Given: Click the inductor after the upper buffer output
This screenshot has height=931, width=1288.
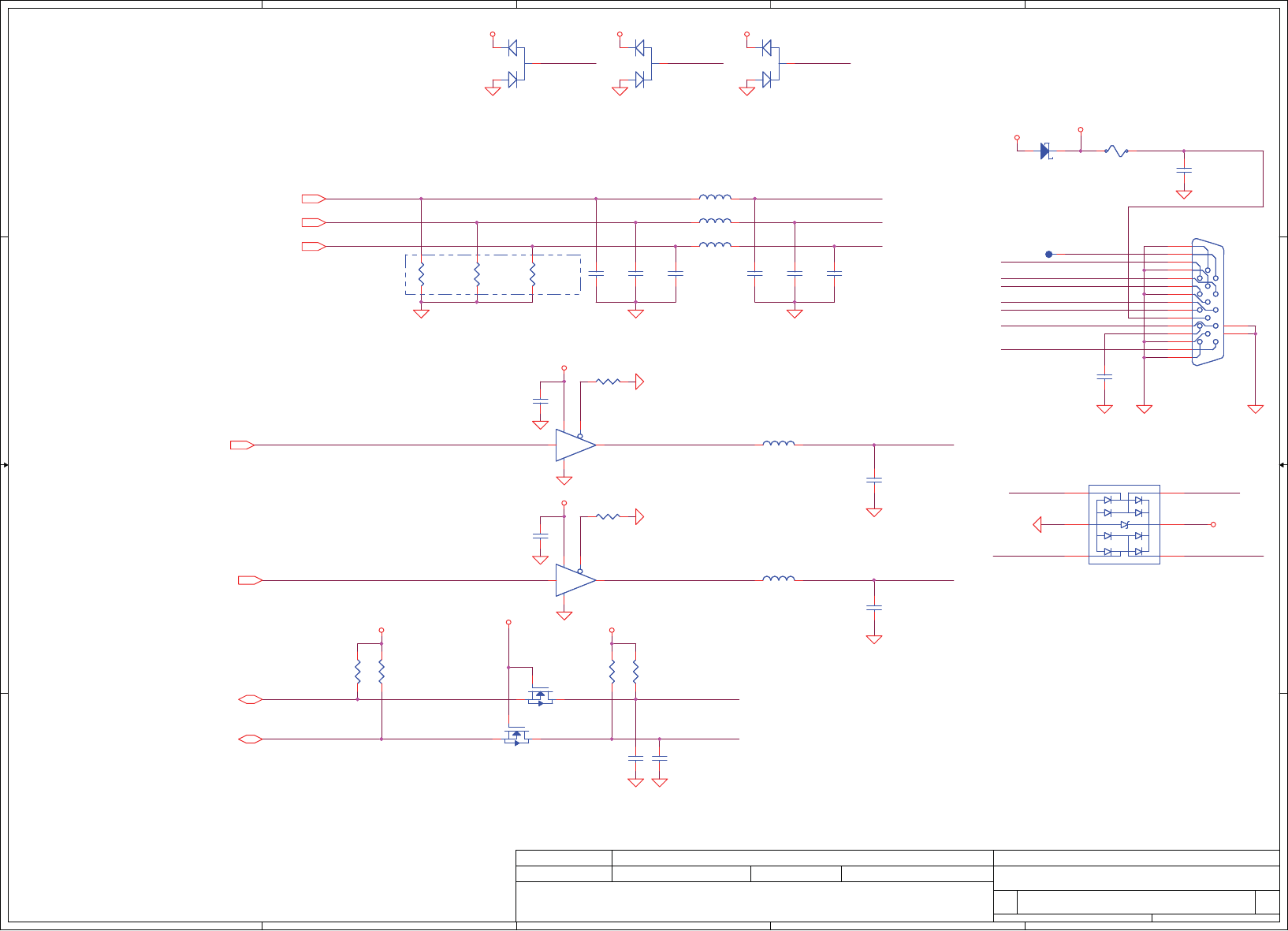Looking at the screenshot, I should tap(779, 443).
